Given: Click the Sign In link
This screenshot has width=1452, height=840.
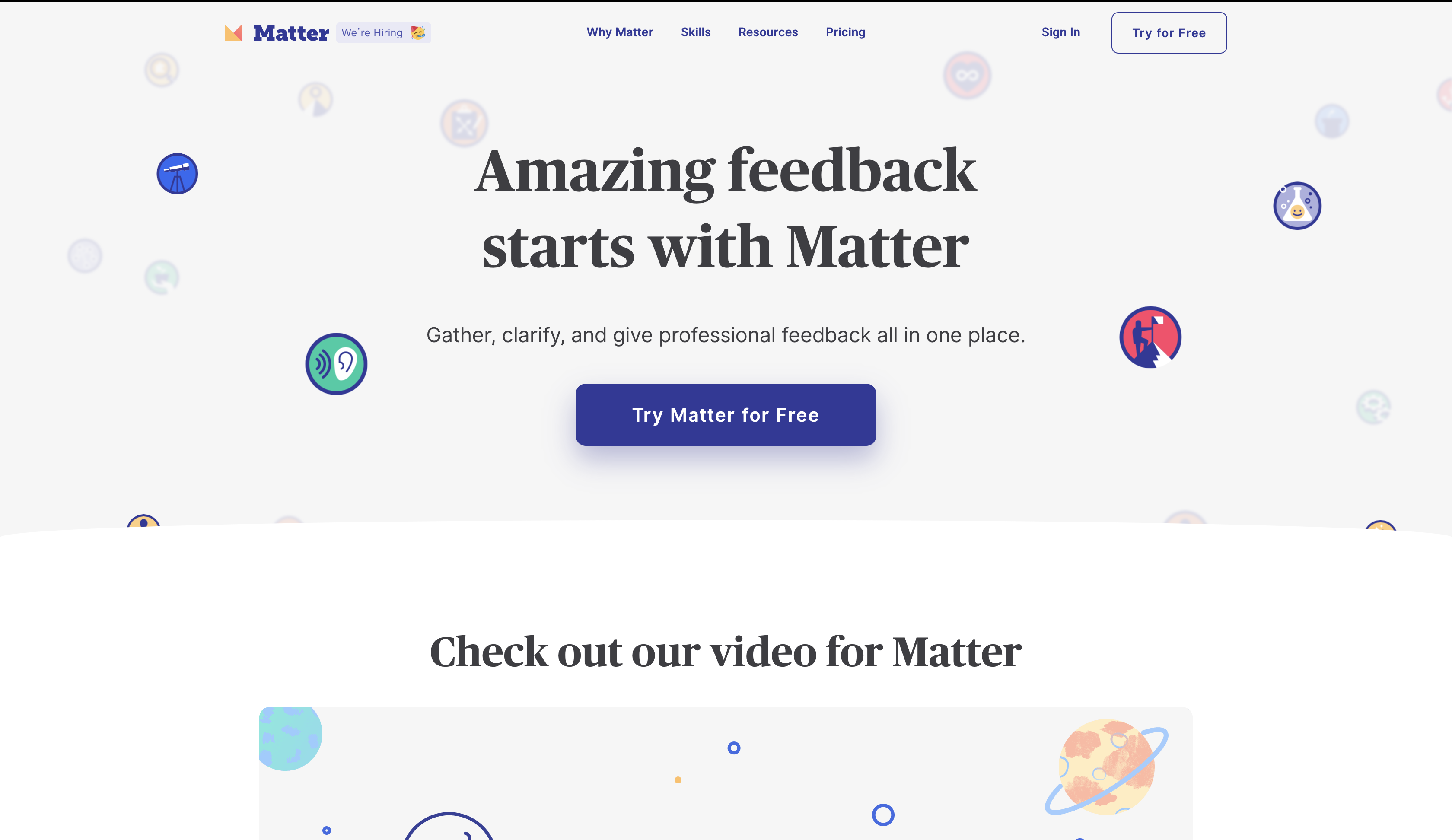Looking at the screenshot, I should (x=1061, y=32).
